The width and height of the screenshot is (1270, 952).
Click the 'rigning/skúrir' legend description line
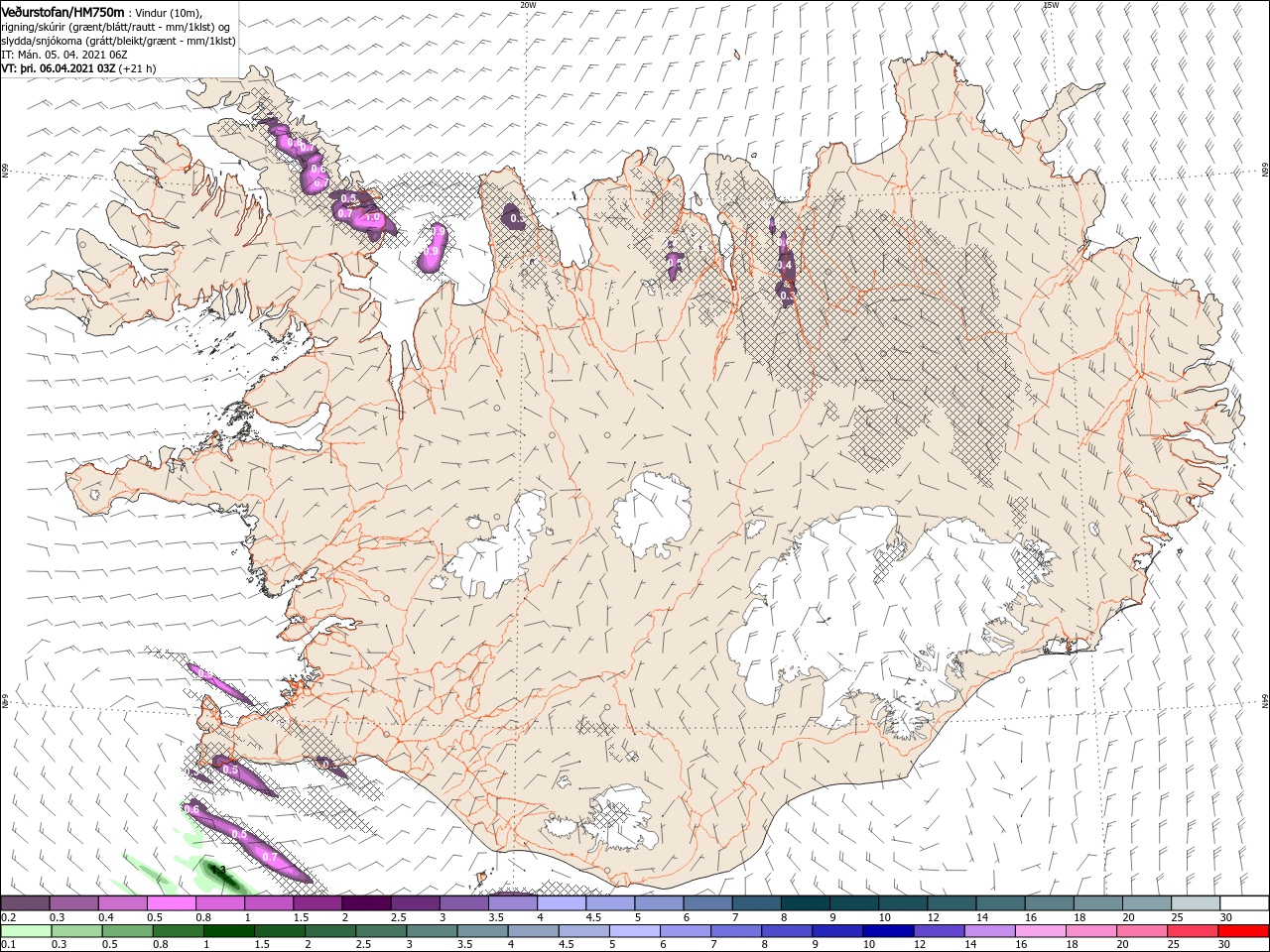pos(116,27)
